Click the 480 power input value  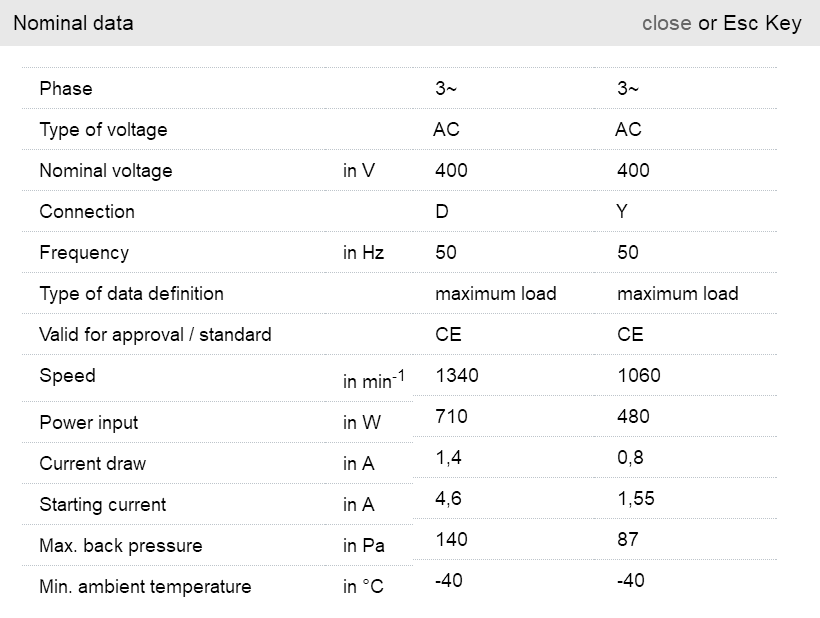[x=633, y=416]
